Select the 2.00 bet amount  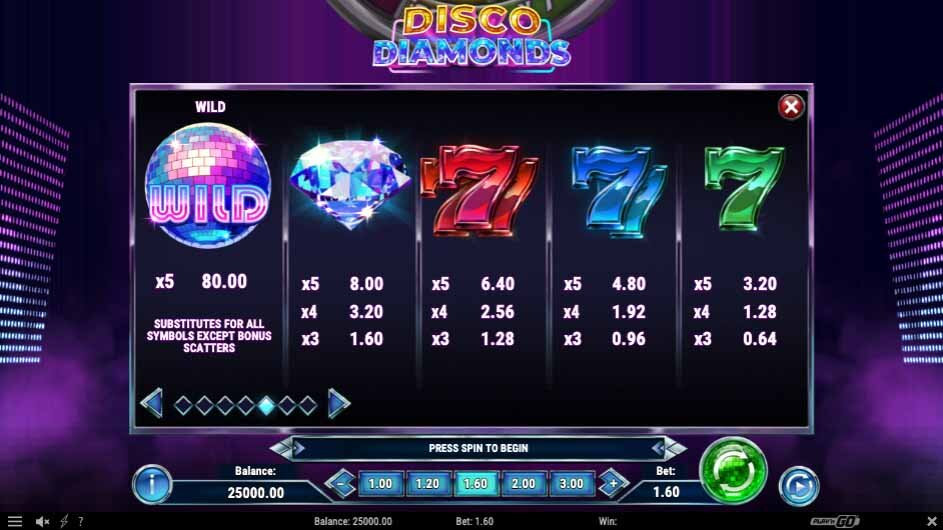coord(523,484)
